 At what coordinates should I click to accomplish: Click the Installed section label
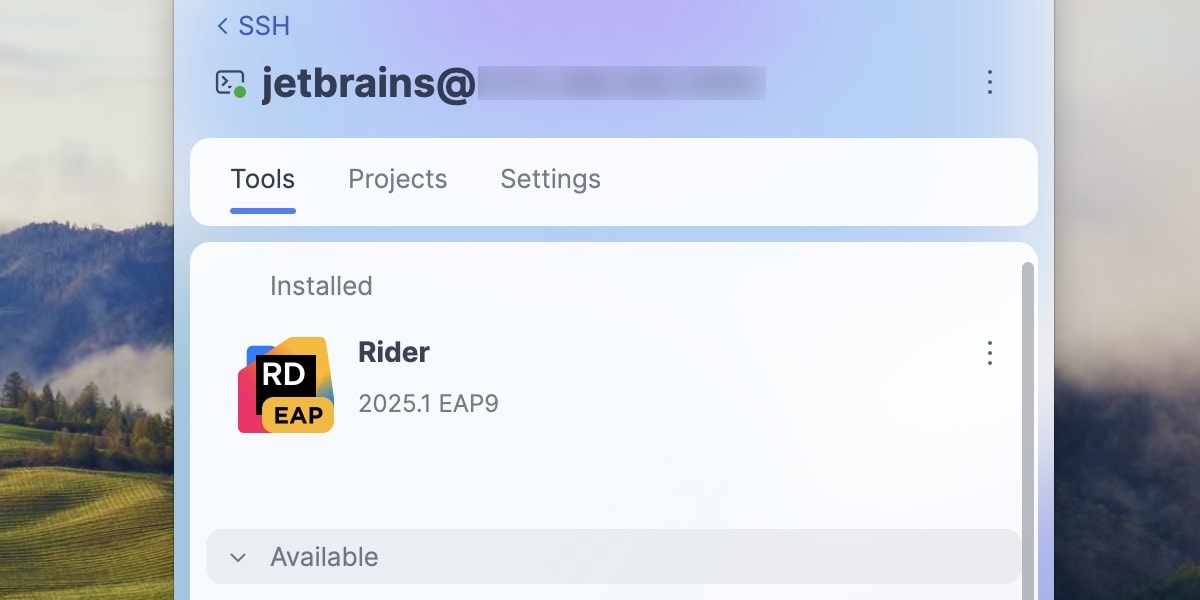coord(321,286)
